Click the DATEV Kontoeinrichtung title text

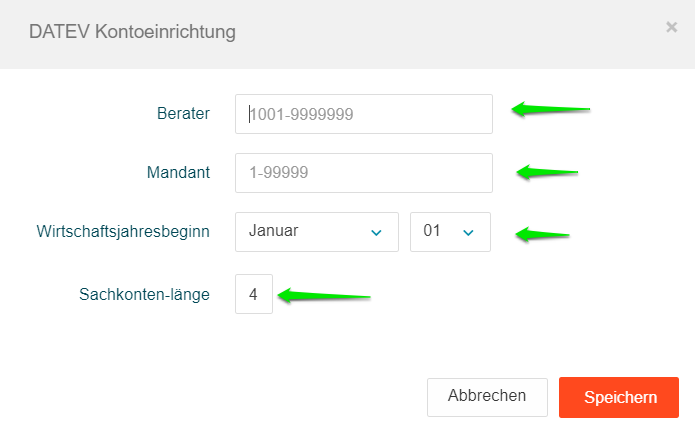[133, 32]
